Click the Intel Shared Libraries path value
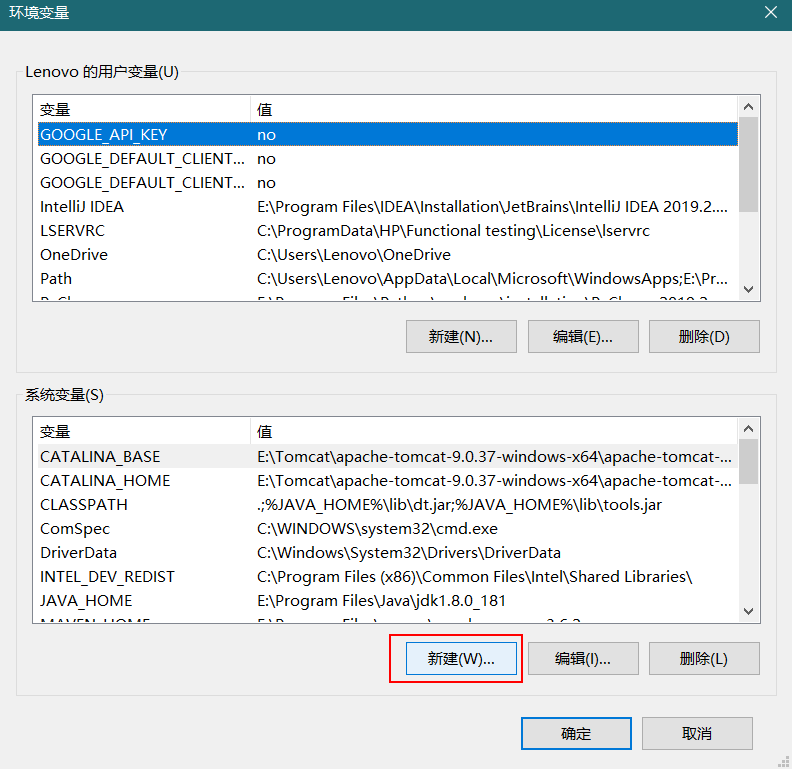Image resolution: width=792 pixels, height=769 pixels. tap(474, 576)
